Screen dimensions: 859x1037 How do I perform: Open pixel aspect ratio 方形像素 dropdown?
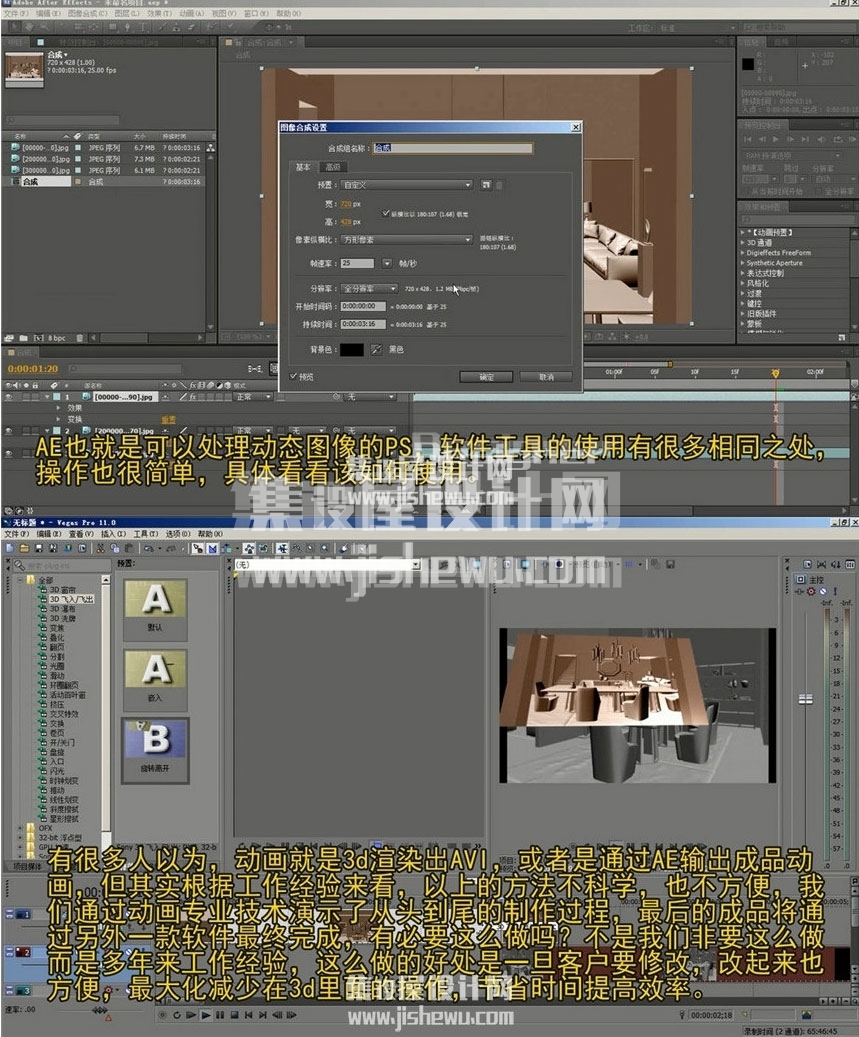[407, 239]
